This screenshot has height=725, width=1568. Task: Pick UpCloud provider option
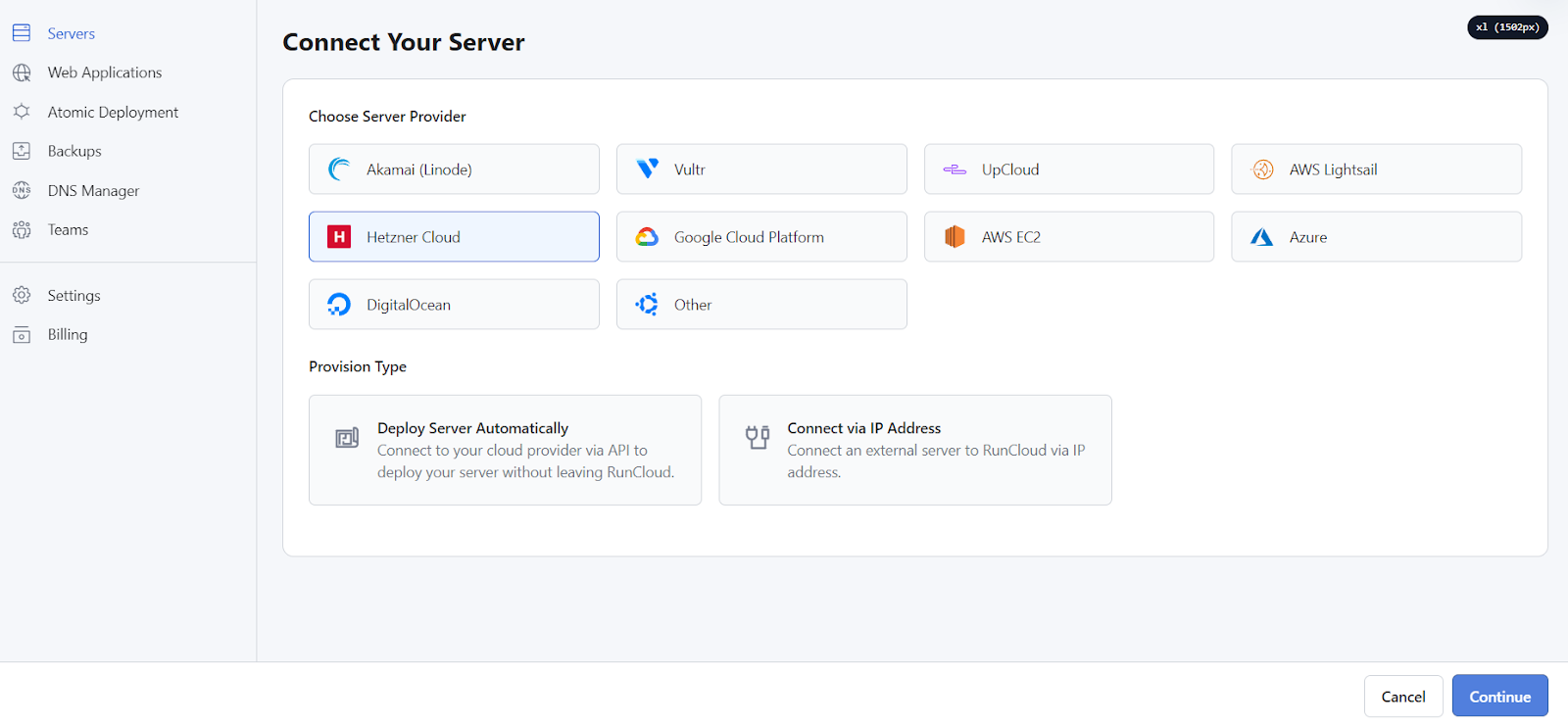pyautogui.click(x=1069, y=169)
